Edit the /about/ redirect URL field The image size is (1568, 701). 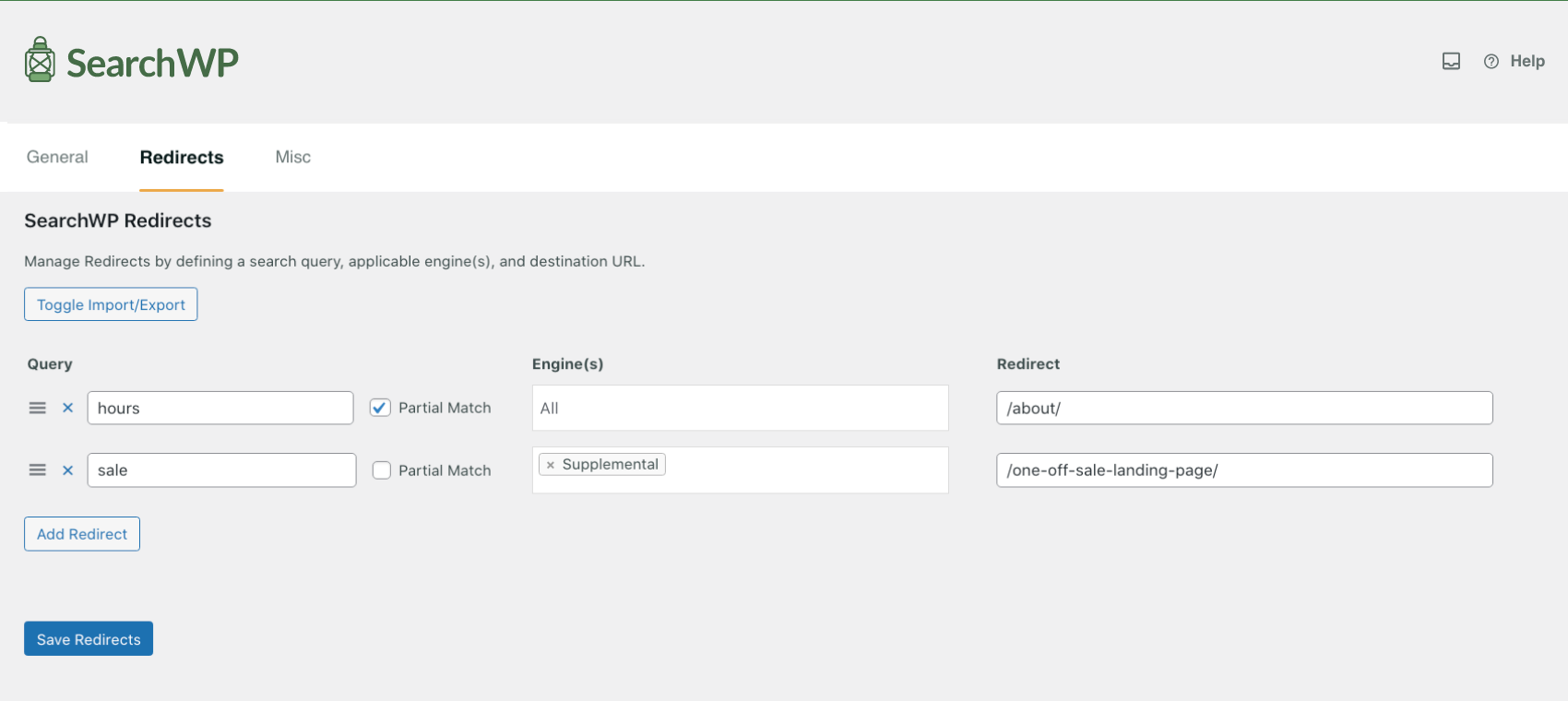click(x=1244, y=408)
